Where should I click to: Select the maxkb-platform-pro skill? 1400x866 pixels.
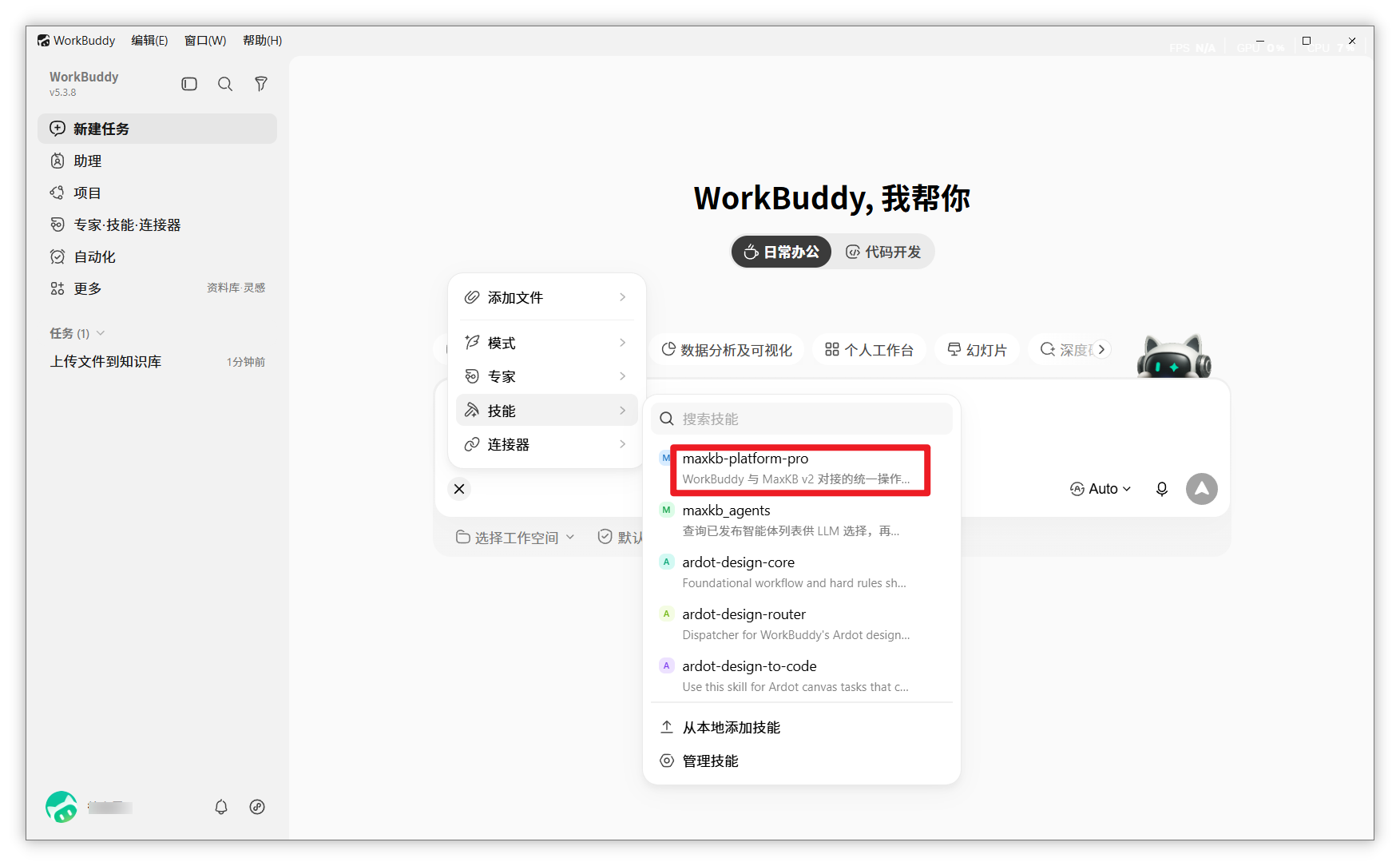802,469
